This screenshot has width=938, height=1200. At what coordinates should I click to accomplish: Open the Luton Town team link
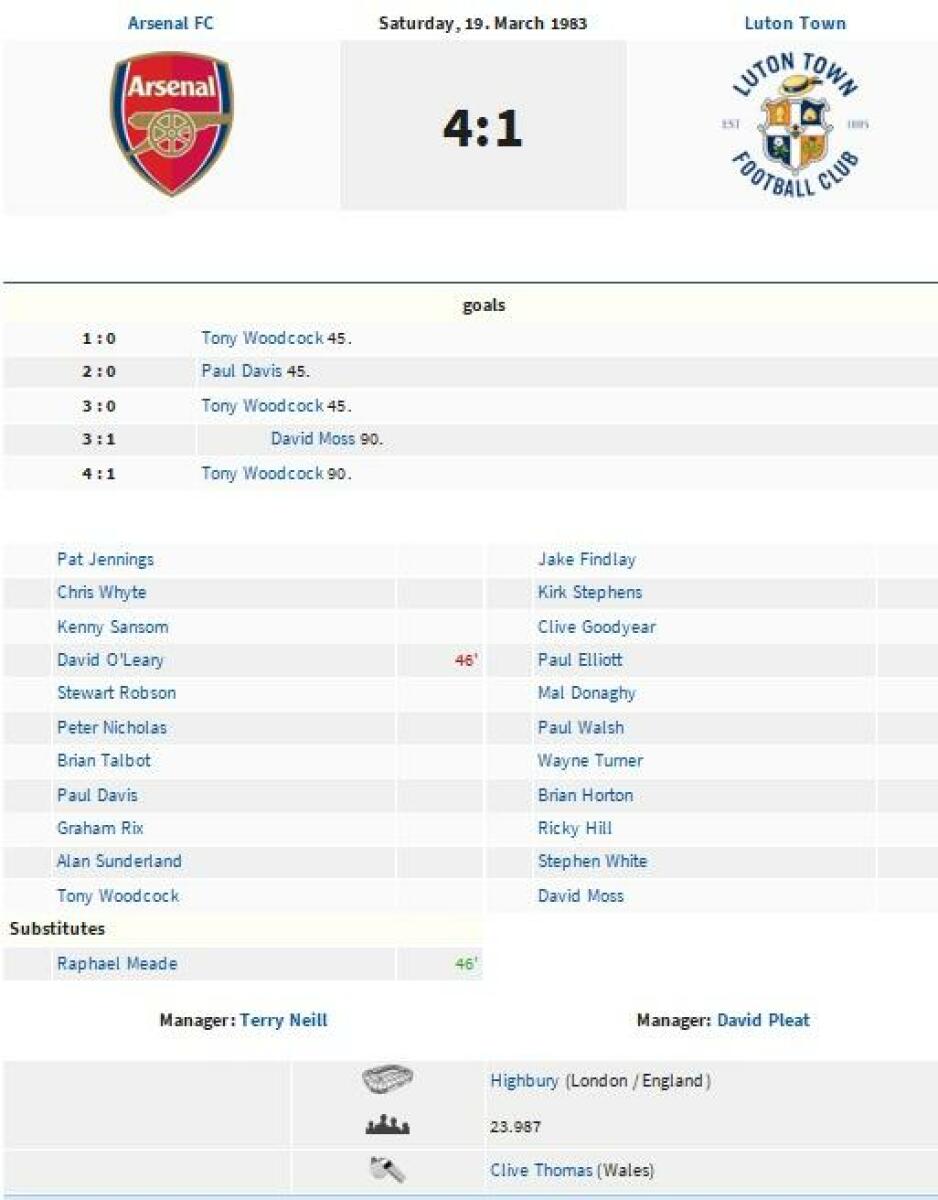click(795, 23)
